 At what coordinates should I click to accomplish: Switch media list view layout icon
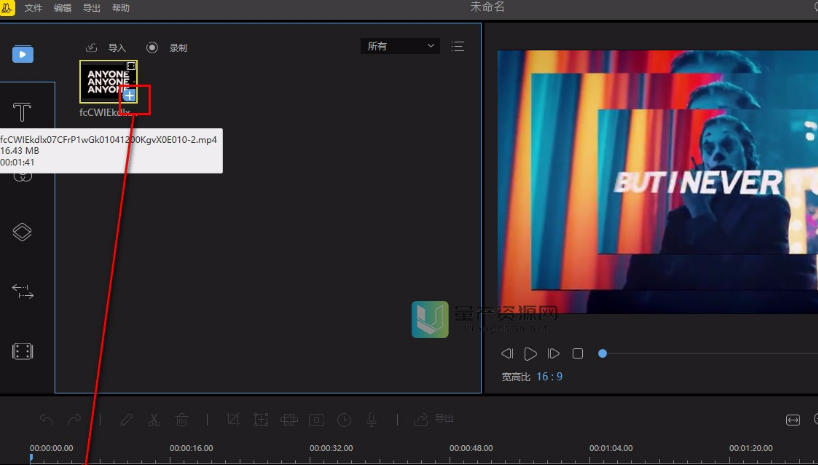point(458,46)
